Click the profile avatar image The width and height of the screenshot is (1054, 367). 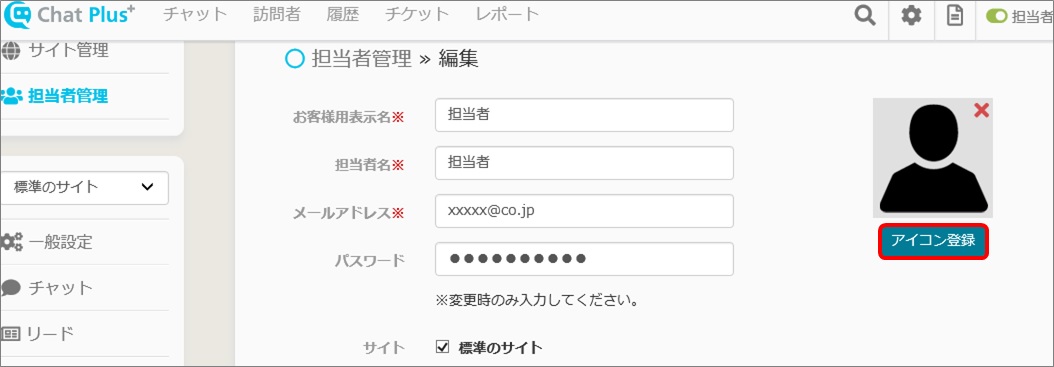point(933,158)
